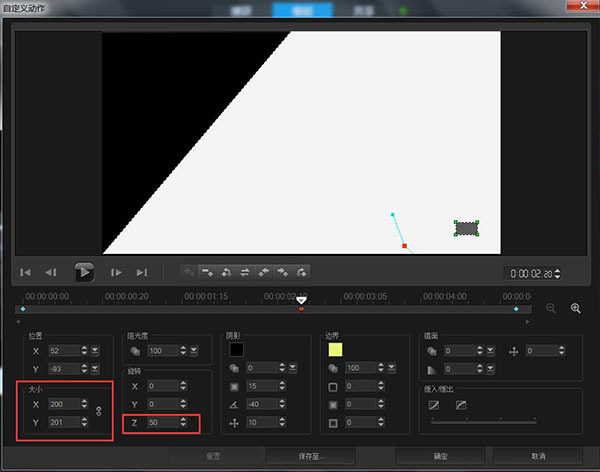This screenshot has height=472, width=600.
Task: Click the shadow distance field showing 10
Action: click(x=262, y=423)
